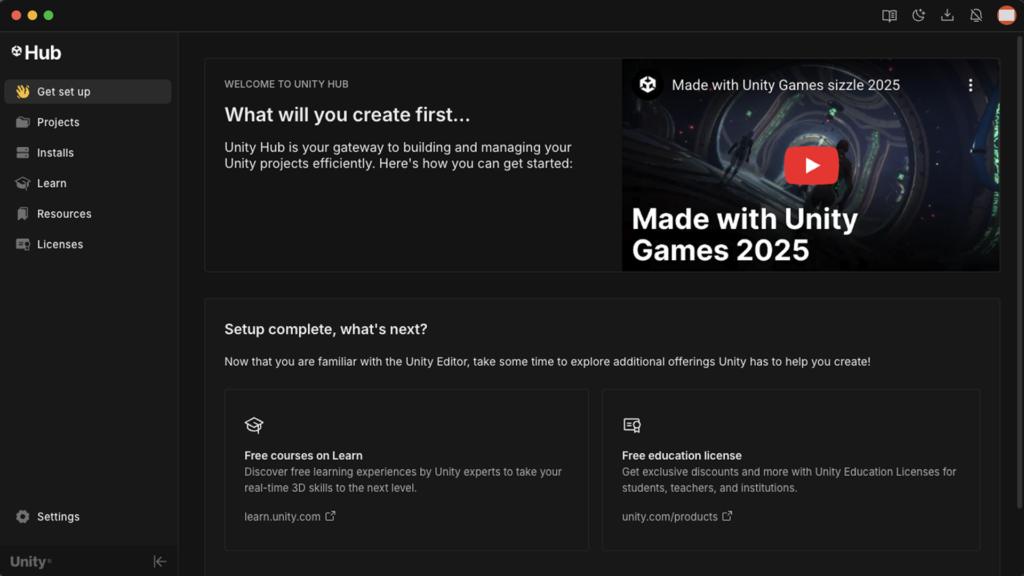Collapse the sidebar using the arrow icon
Image resolution: width=1024 pixels, height=576 pixels.
coord(159,562)
